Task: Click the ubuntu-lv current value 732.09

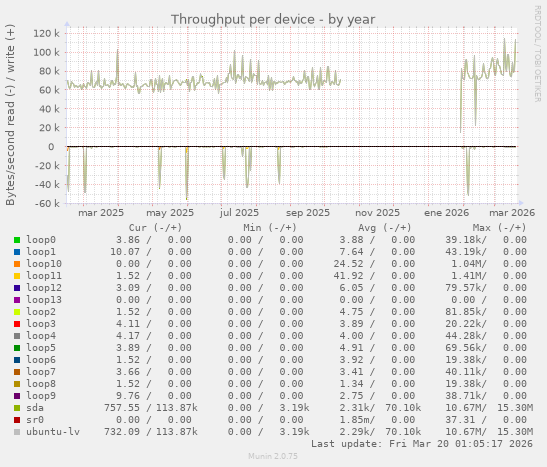Action: pos(122,432)
